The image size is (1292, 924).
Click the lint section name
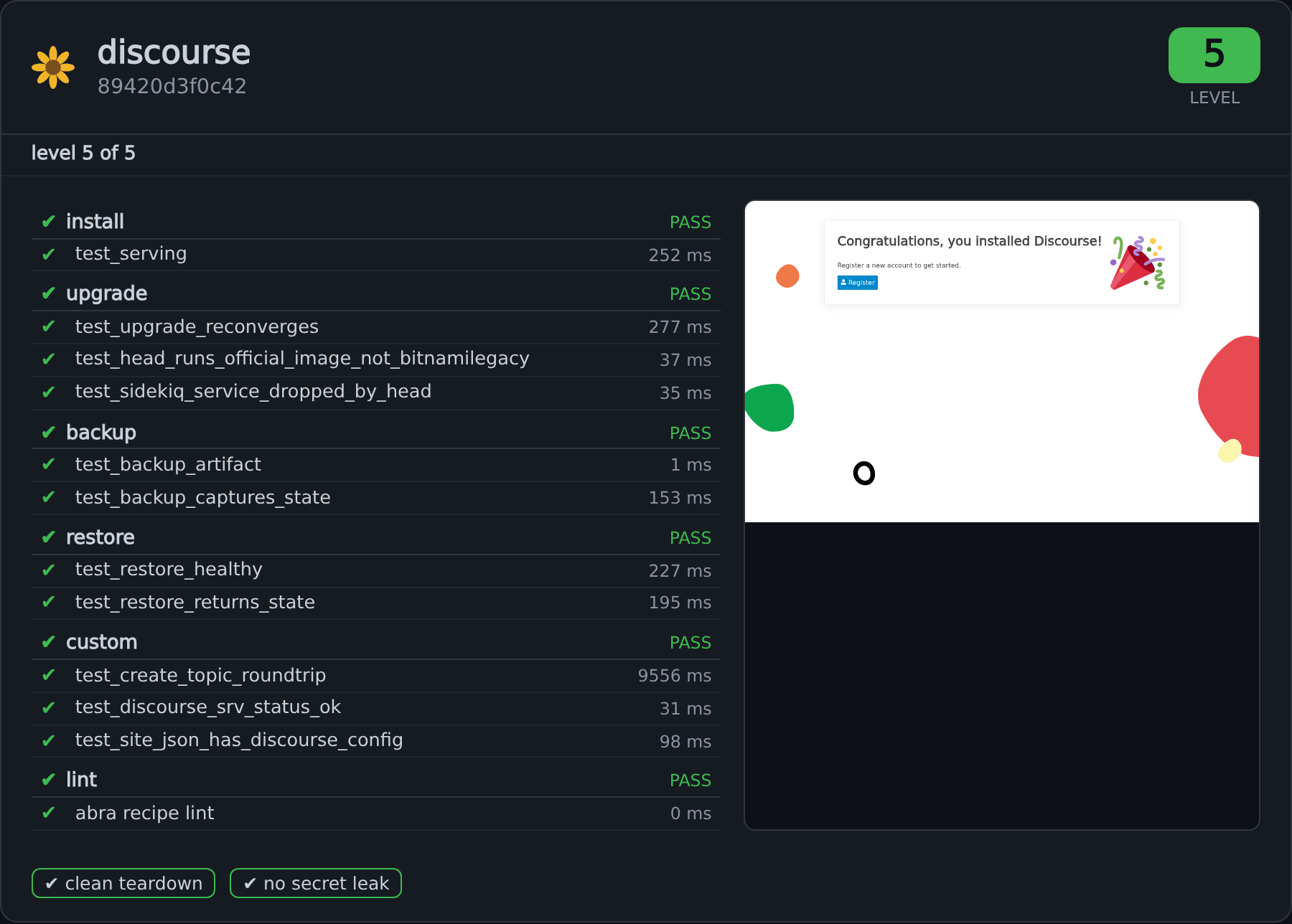[82, 780]
